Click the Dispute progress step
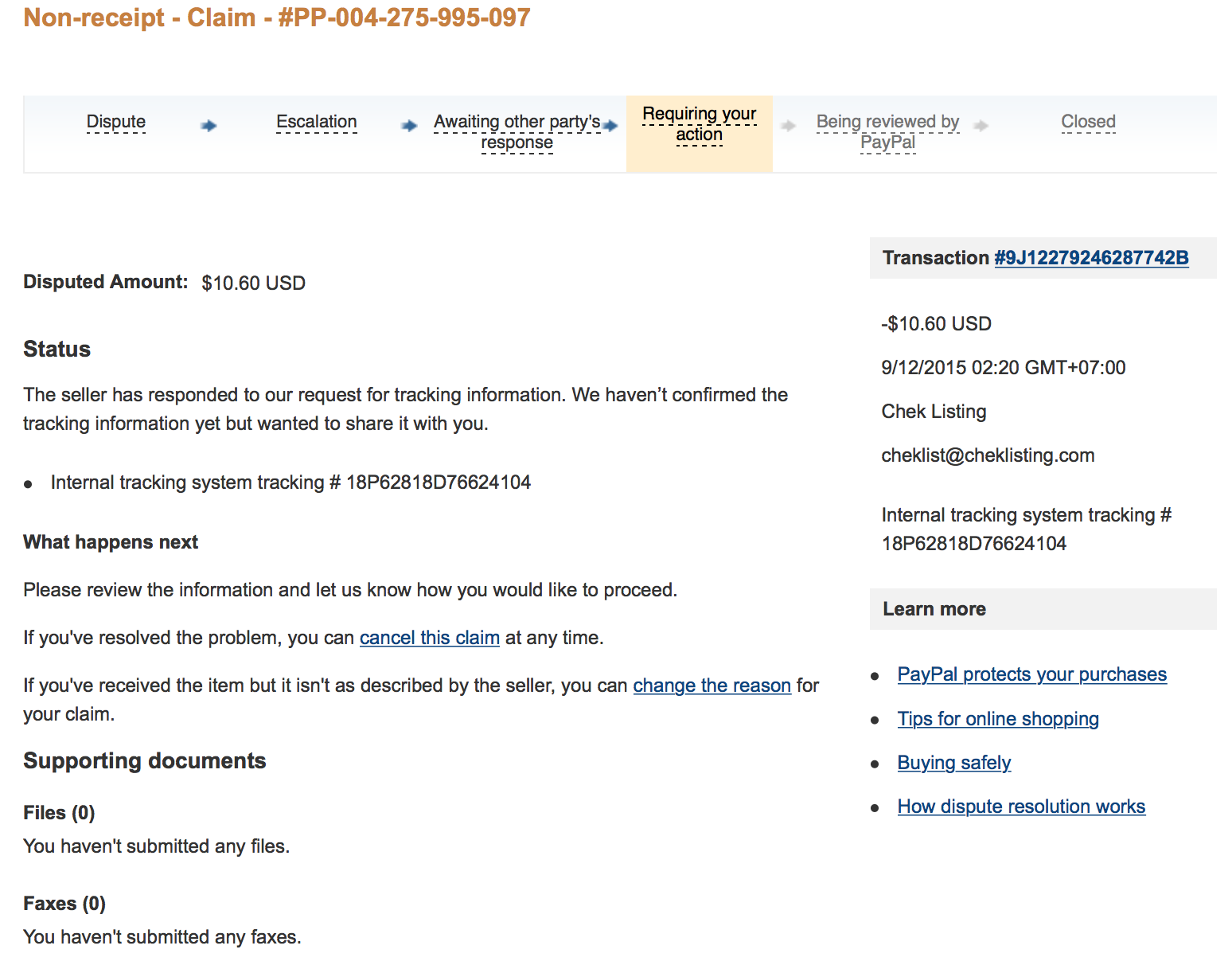 116,122
